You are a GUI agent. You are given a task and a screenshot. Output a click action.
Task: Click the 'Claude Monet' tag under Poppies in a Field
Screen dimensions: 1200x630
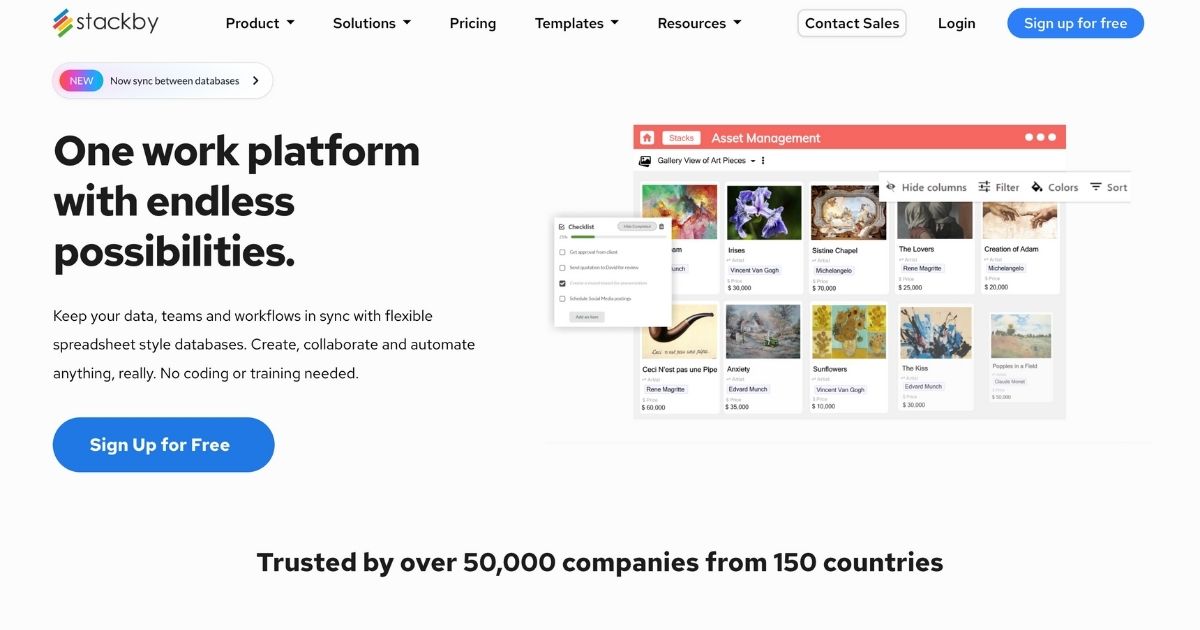(x=1009, y=381)
